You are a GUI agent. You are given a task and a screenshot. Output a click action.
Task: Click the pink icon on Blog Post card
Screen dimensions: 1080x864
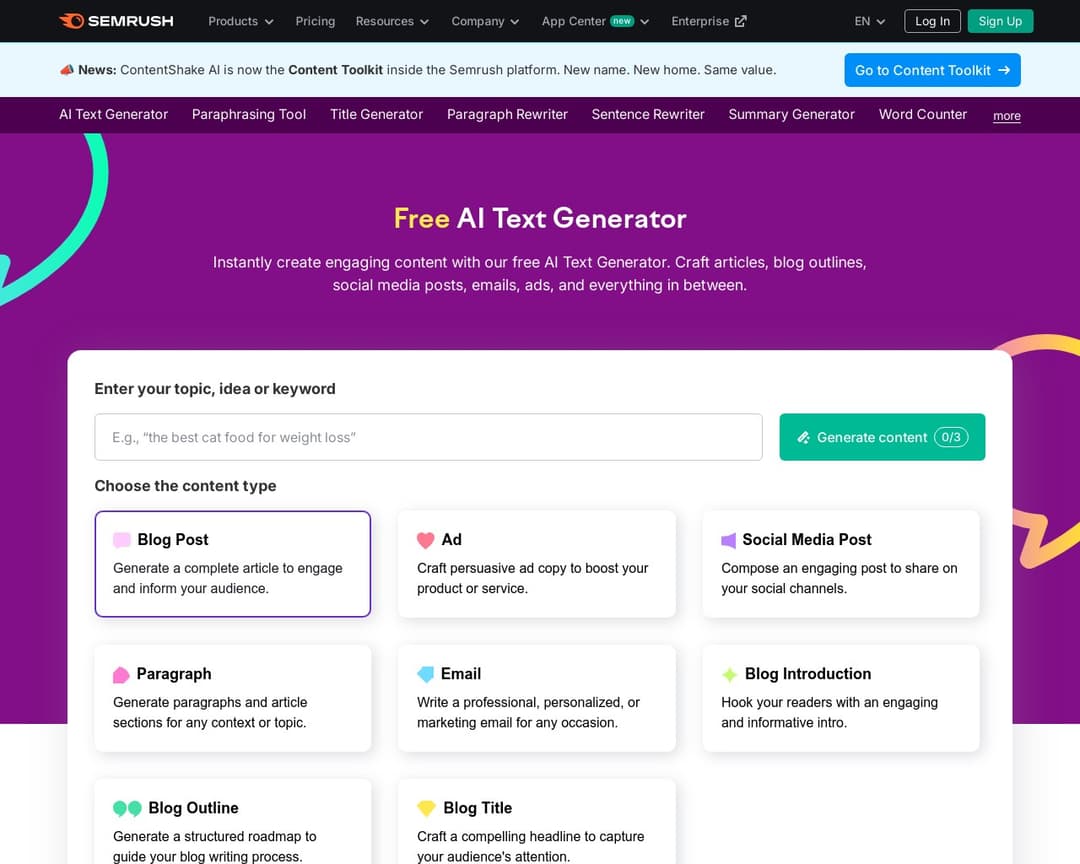122,539
